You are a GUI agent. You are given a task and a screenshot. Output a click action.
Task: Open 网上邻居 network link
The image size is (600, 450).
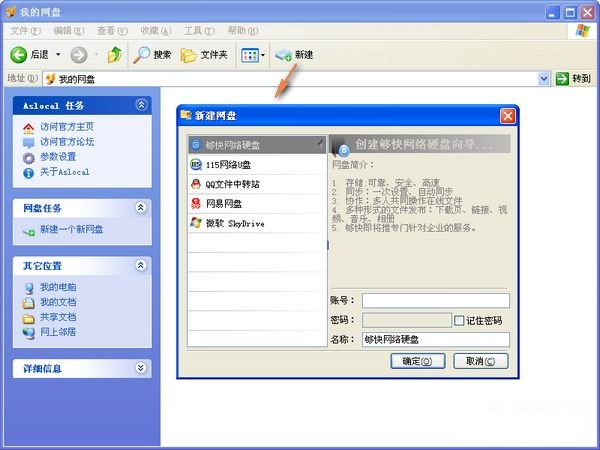tap(58, 332)
